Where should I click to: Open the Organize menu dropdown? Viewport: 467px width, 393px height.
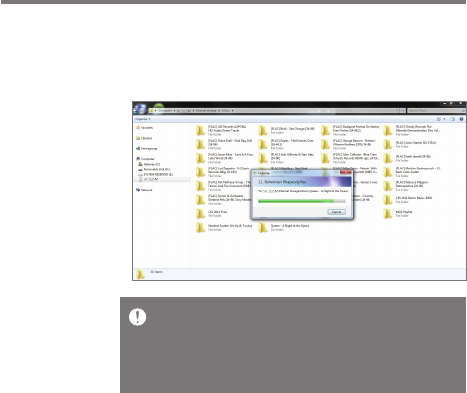coord(142,119)
